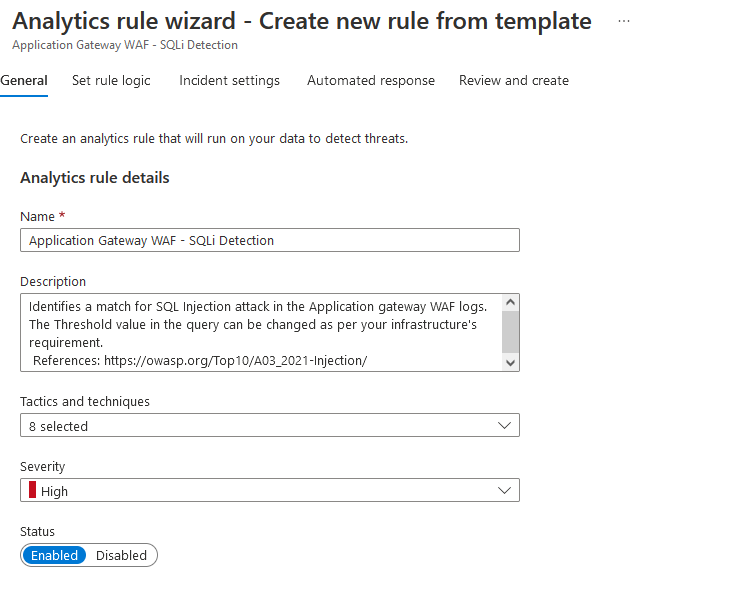
Task: Set rule status to Enabled
Action: tap(54, 555)
